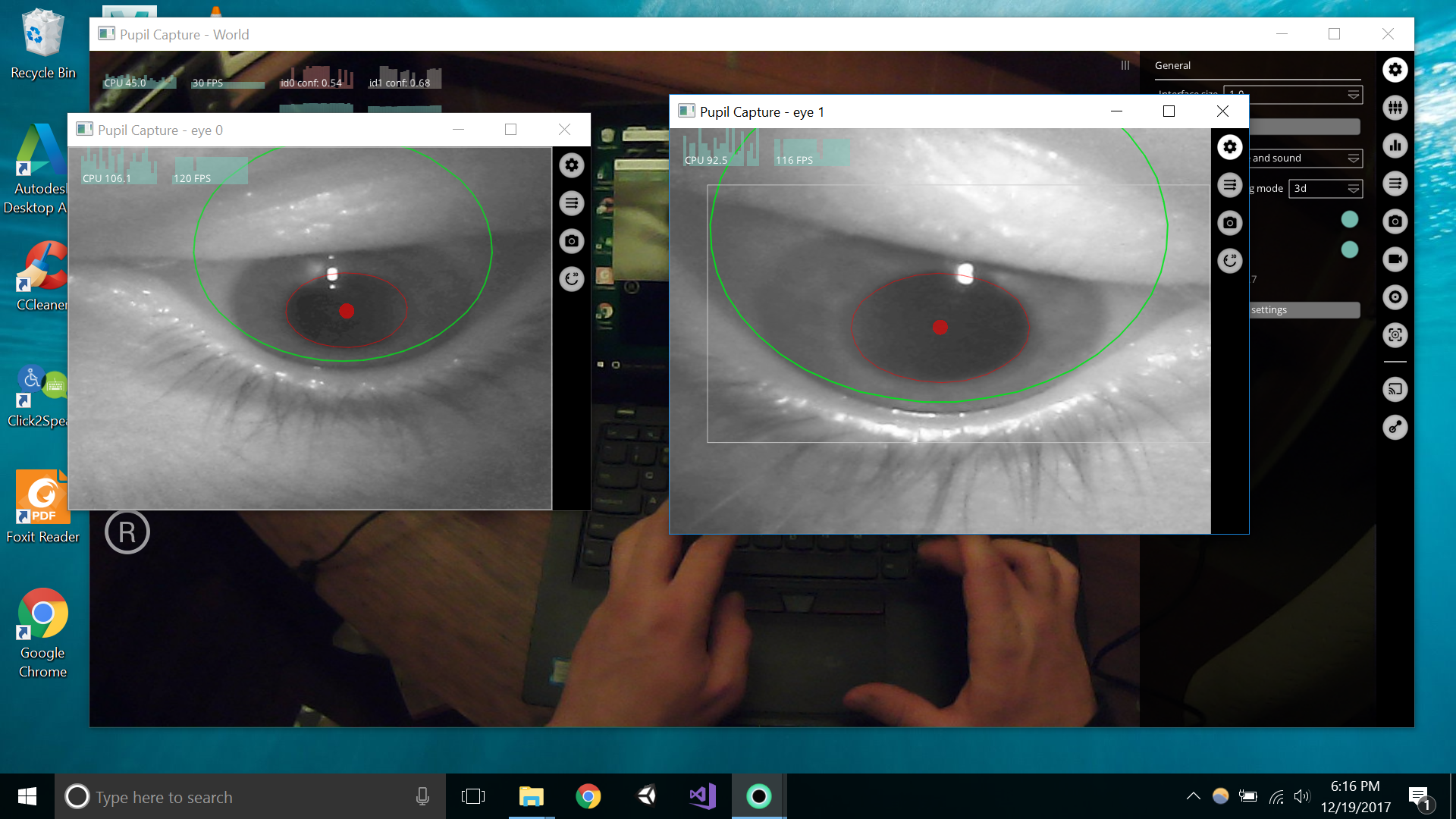
Task: Open Task View from the taskbar
Action: (473, 796)
